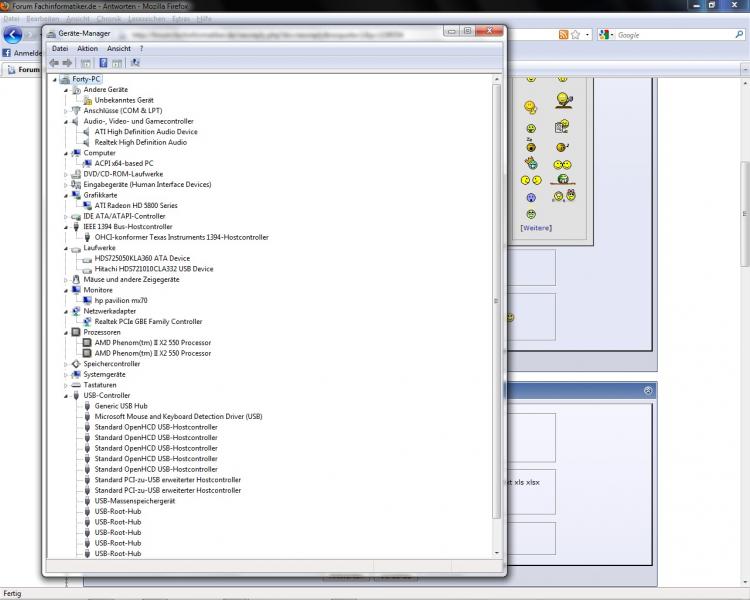This screenshot has height=600, width=750.
Task: Collapse the Andere Geräte category
Action: (66, 90)
